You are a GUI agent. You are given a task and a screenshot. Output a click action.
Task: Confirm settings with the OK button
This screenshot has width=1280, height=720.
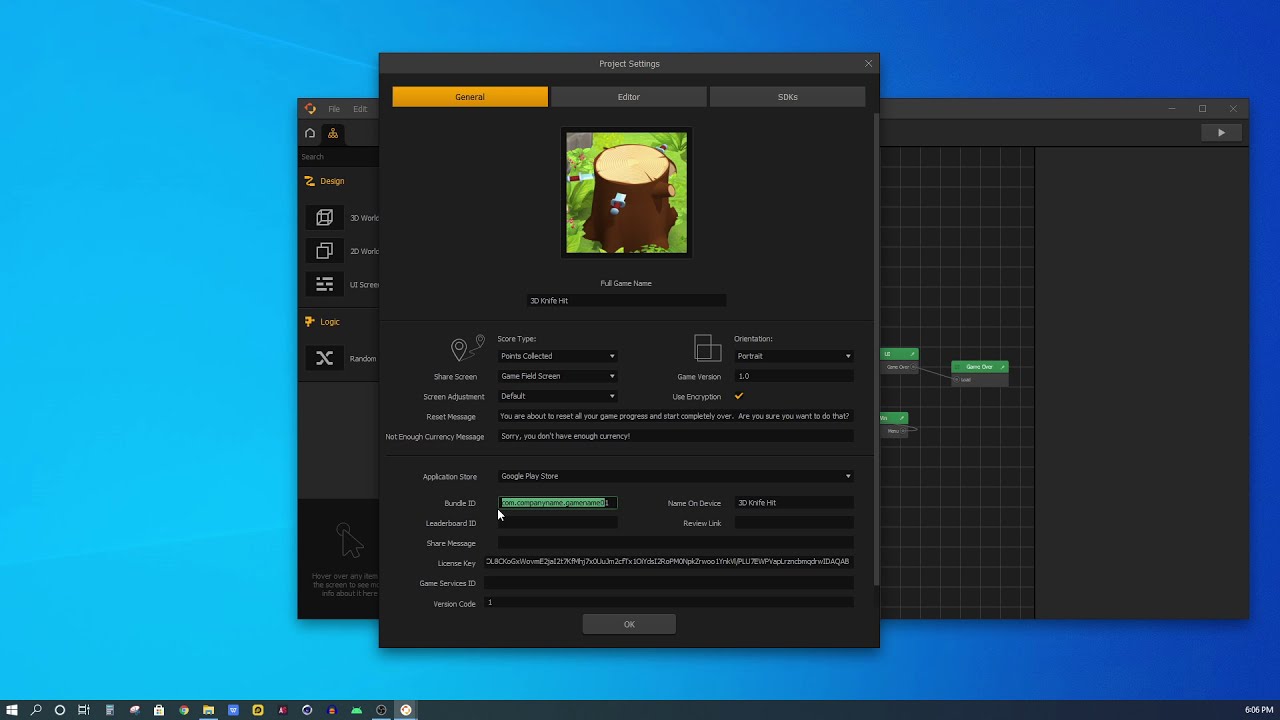[x=629, y=624]
